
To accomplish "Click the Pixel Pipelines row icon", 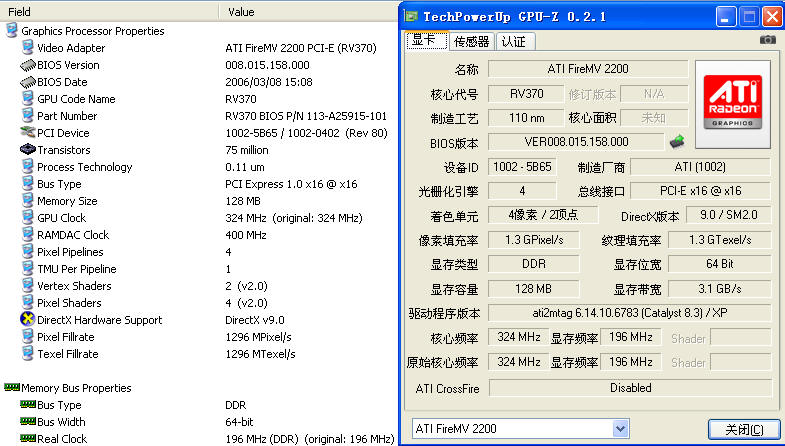I will tap(28, 252).
